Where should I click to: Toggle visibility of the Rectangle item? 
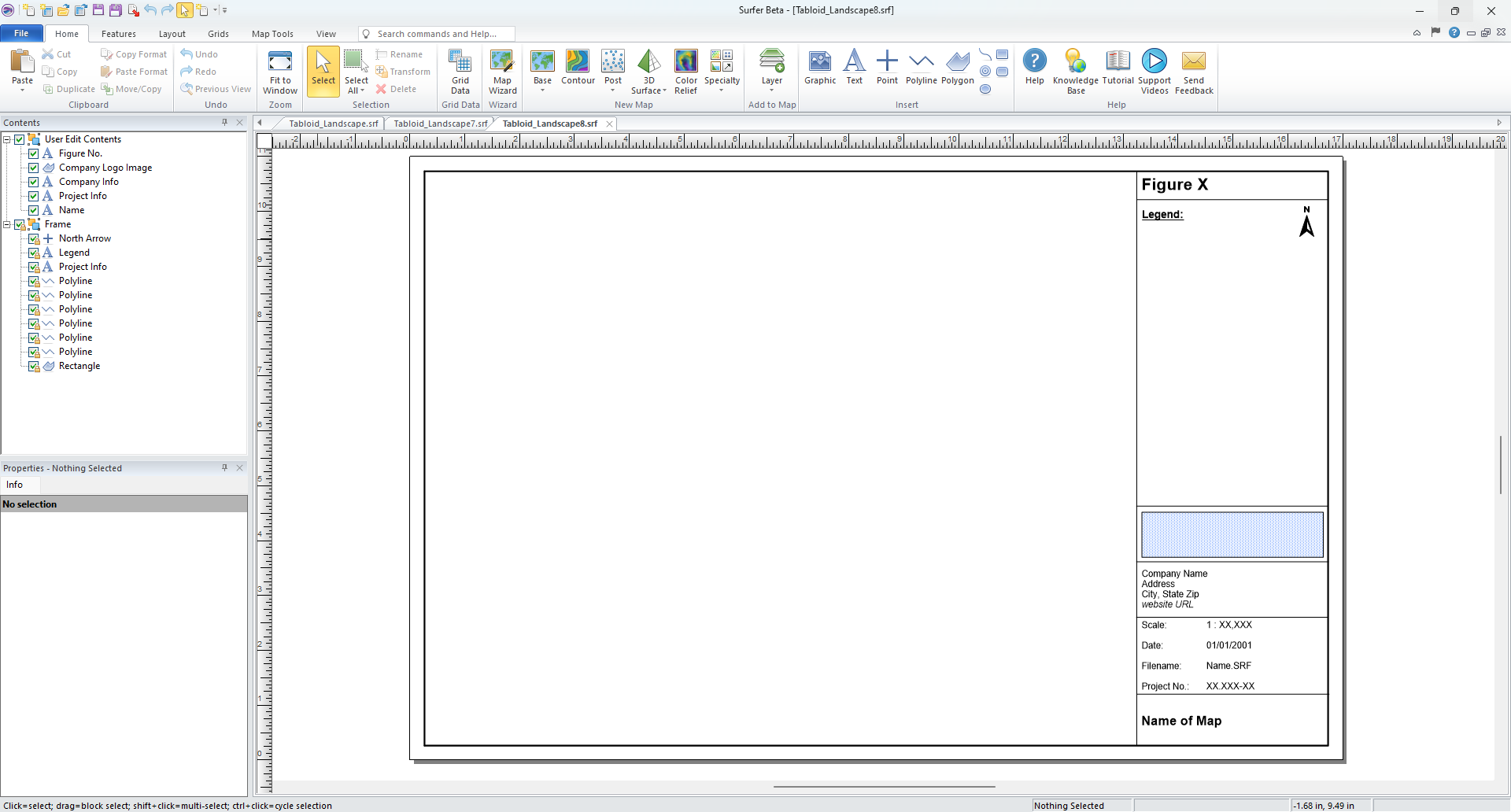(34, 366)
